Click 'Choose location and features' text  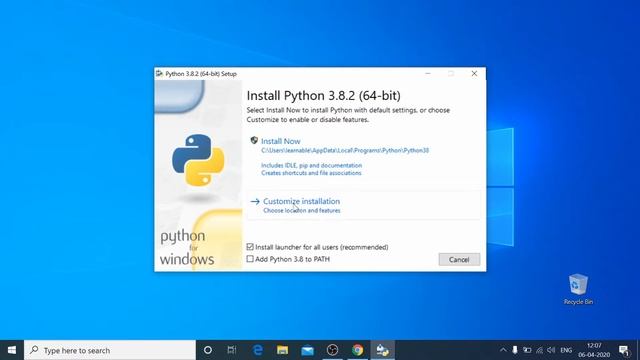click(302, 211)
